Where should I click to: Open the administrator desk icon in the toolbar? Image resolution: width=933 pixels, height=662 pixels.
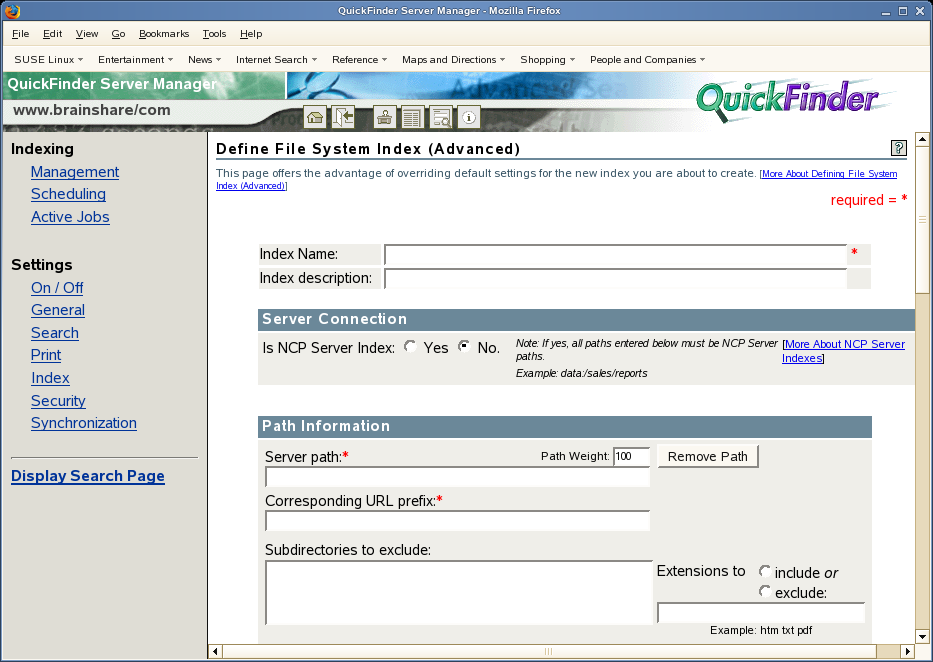384,117
